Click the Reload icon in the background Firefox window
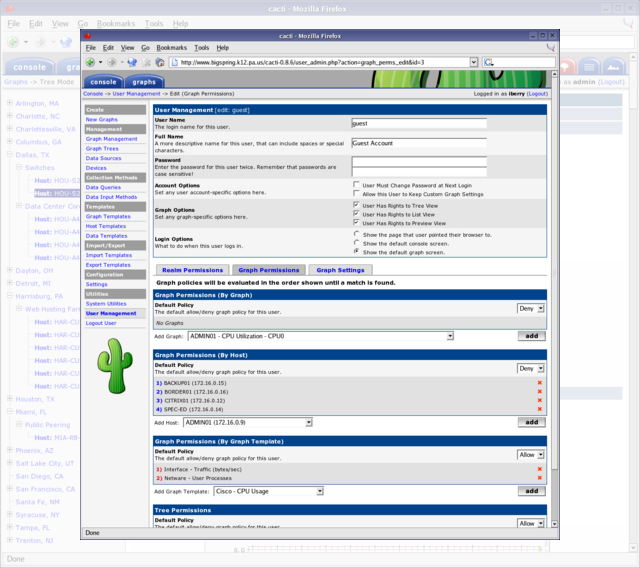The image size is (640, 568). pyautogui.click(x=66, y=42)
